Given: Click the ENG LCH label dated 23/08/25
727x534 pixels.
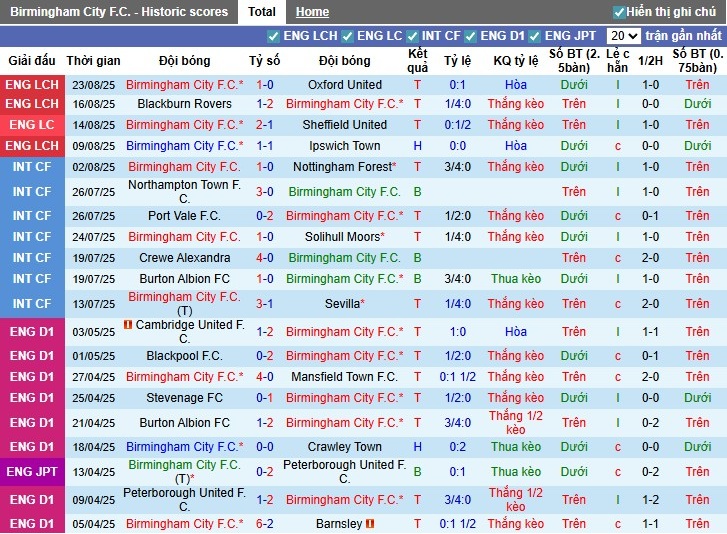Looking at the screenshot, I should pyautogui.click(x=32, y=85).
